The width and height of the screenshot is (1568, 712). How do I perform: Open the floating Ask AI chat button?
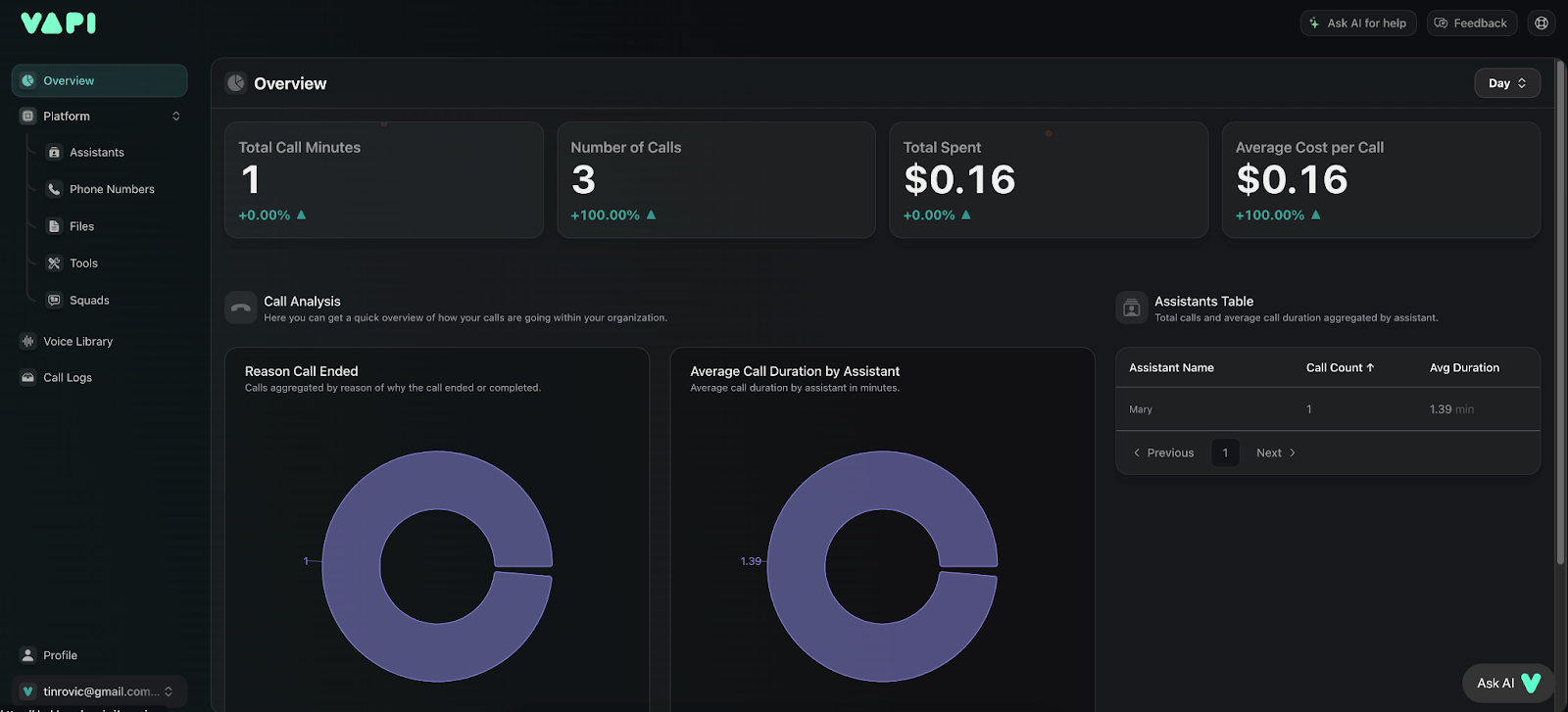1508,683
